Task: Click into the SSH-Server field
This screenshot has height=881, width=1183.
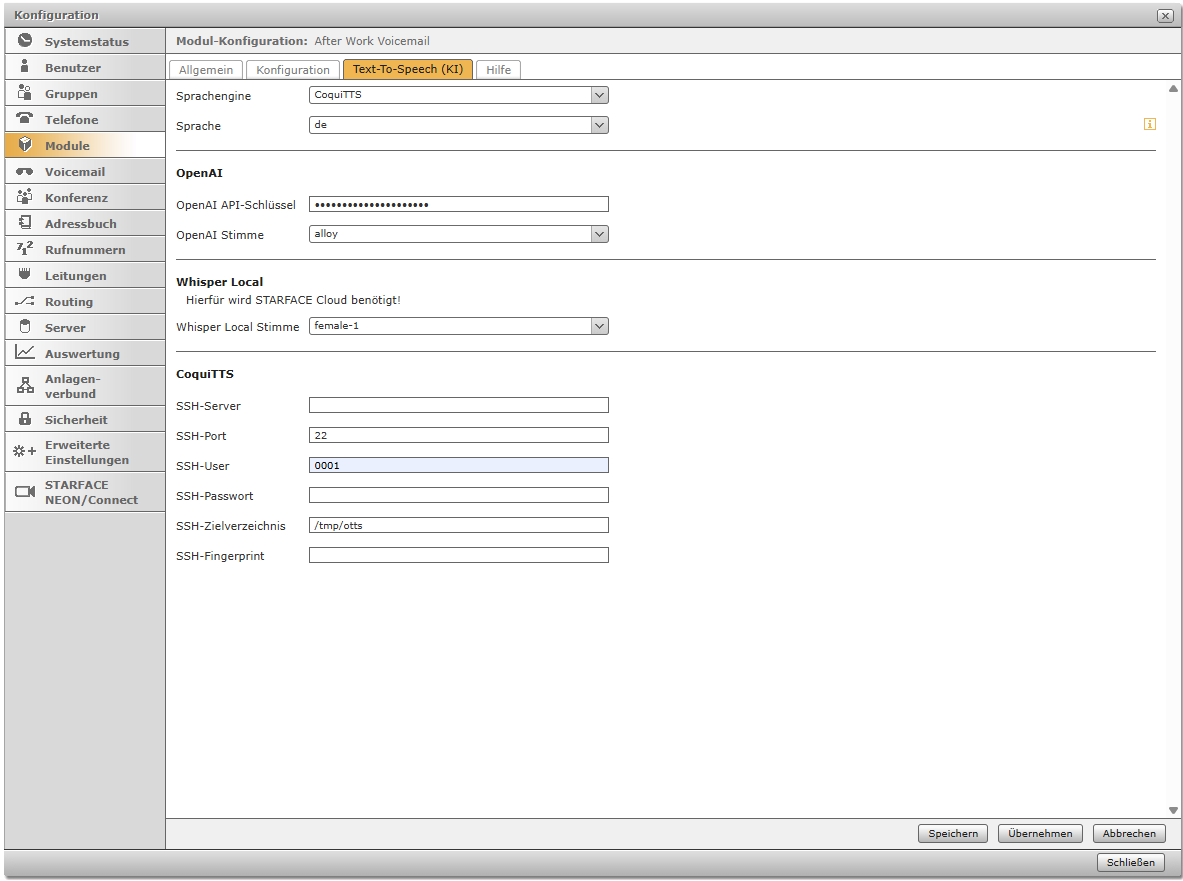Action: click(458, 405)
